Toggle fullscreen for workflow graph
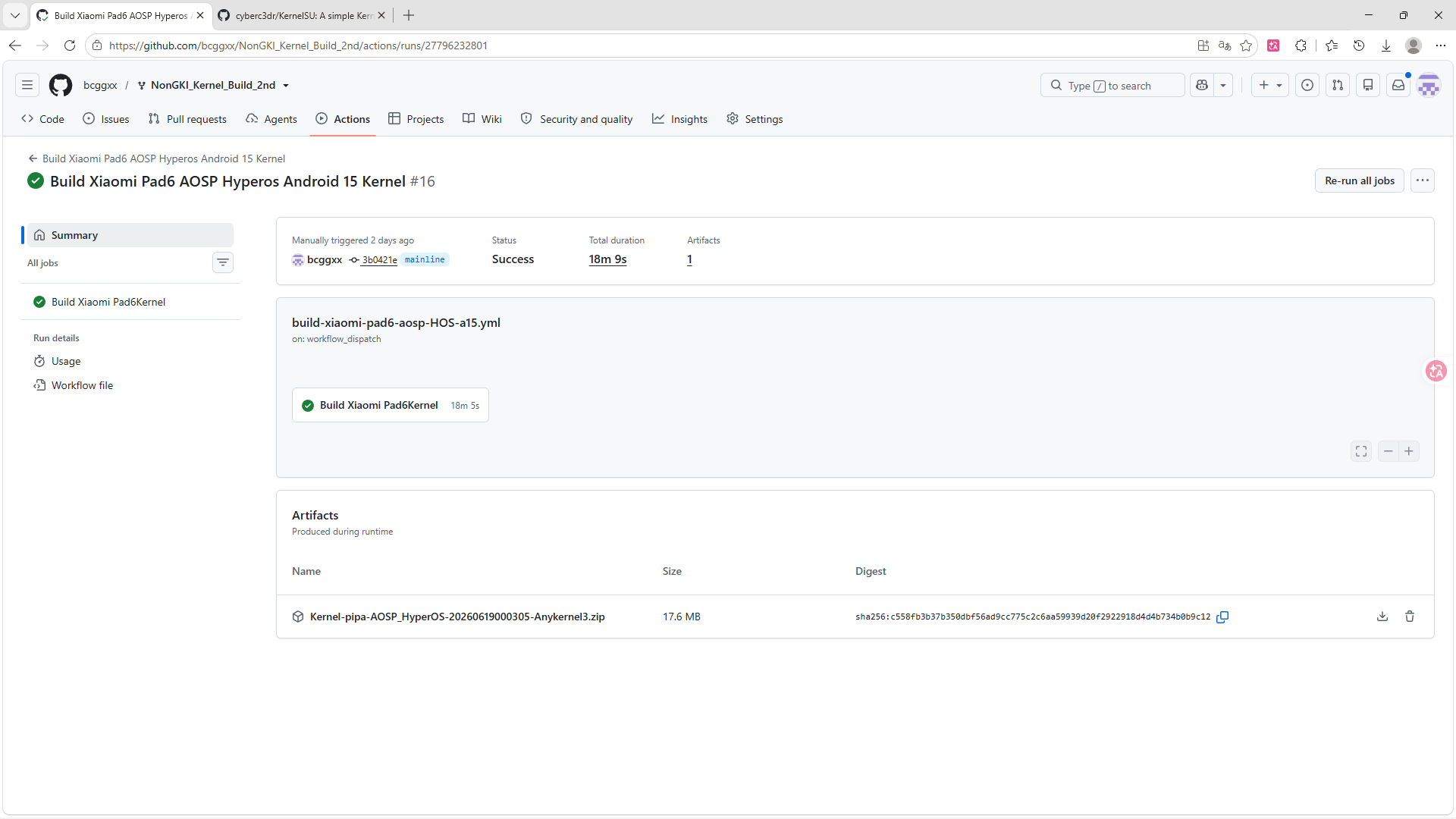Screen dimensions: 1456x819 click(1361, 451)
